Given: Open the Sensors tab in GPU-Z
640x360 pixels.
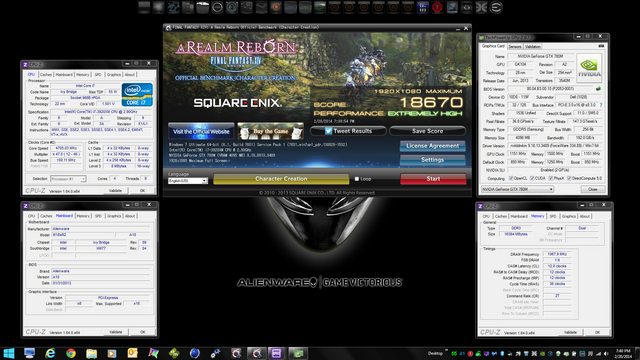Looking at the screenshot, I should (515, 47).
